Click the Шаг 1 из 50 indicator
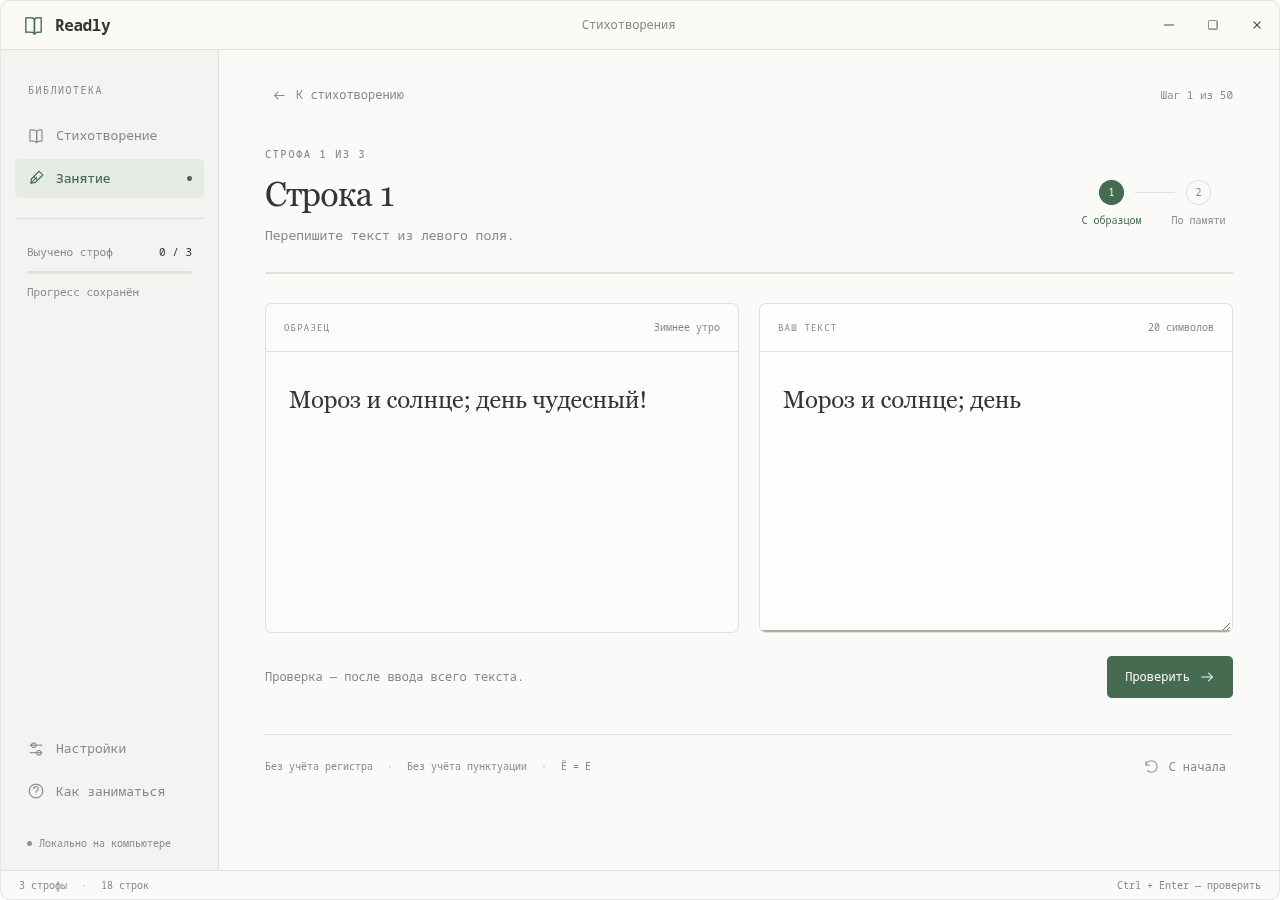This screenshot has width=1280, height=900. click(x=1197, y=96)
